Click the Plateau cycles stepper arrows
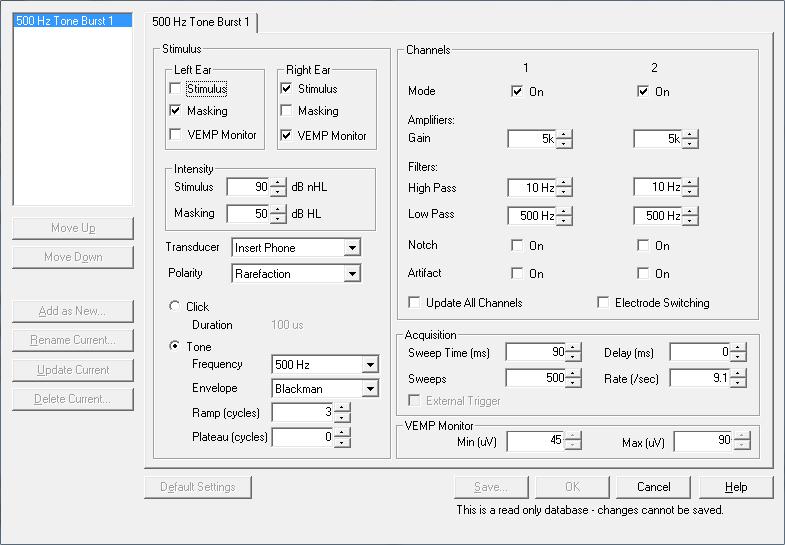The image size is (785, 545). click(x=342, y=437)
